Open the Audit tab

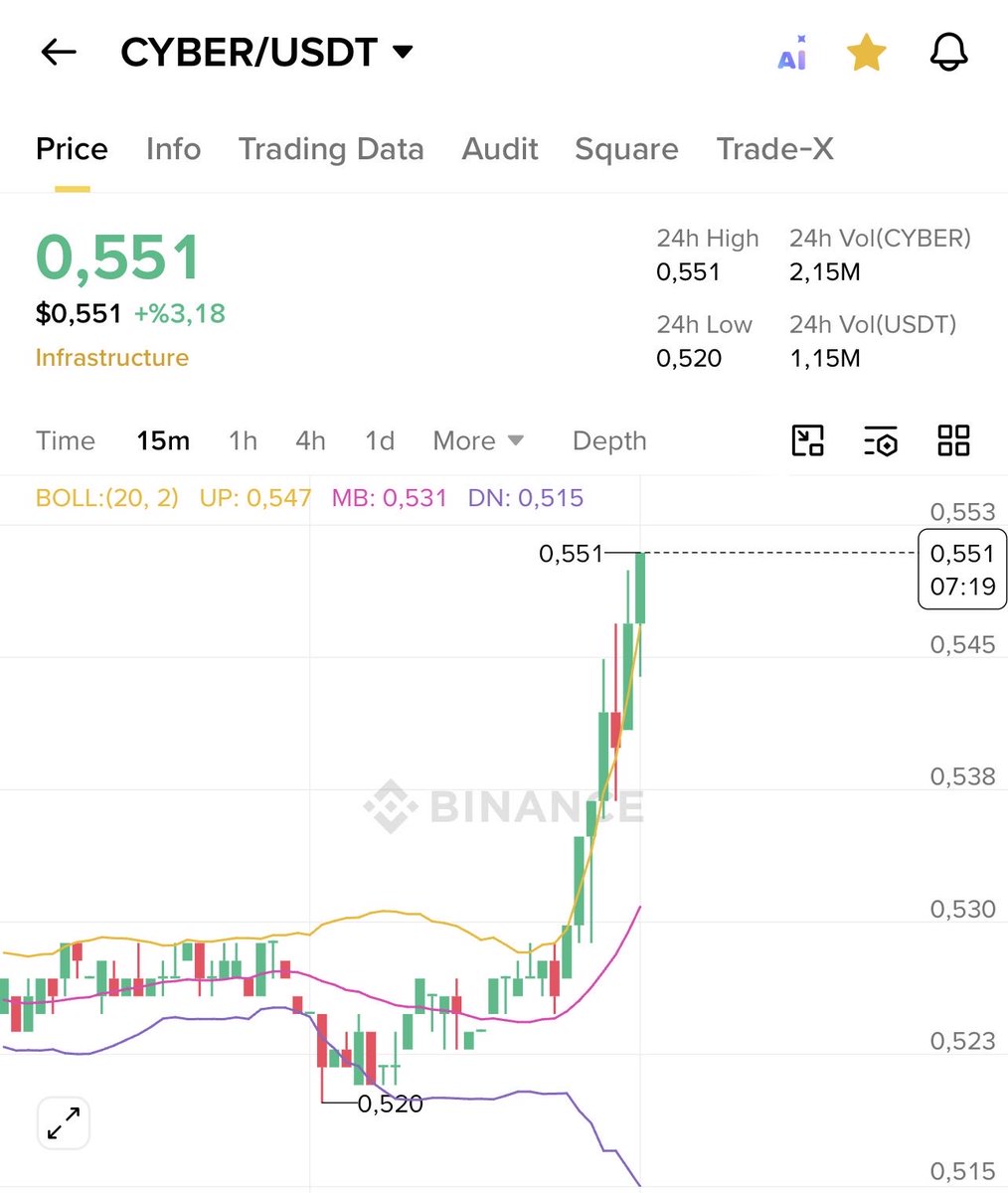(x=500, y=149)
